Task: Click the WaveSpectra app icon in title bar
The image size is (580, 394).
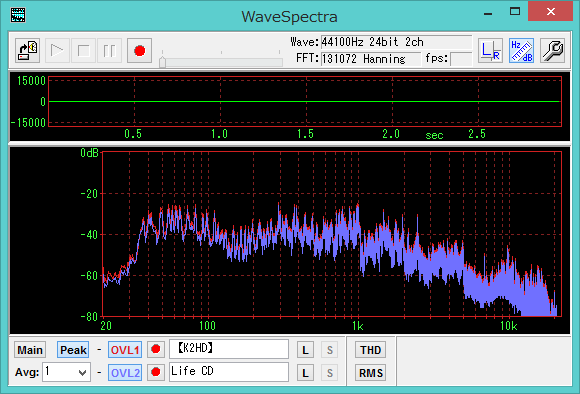Action: tap(18, 15)
